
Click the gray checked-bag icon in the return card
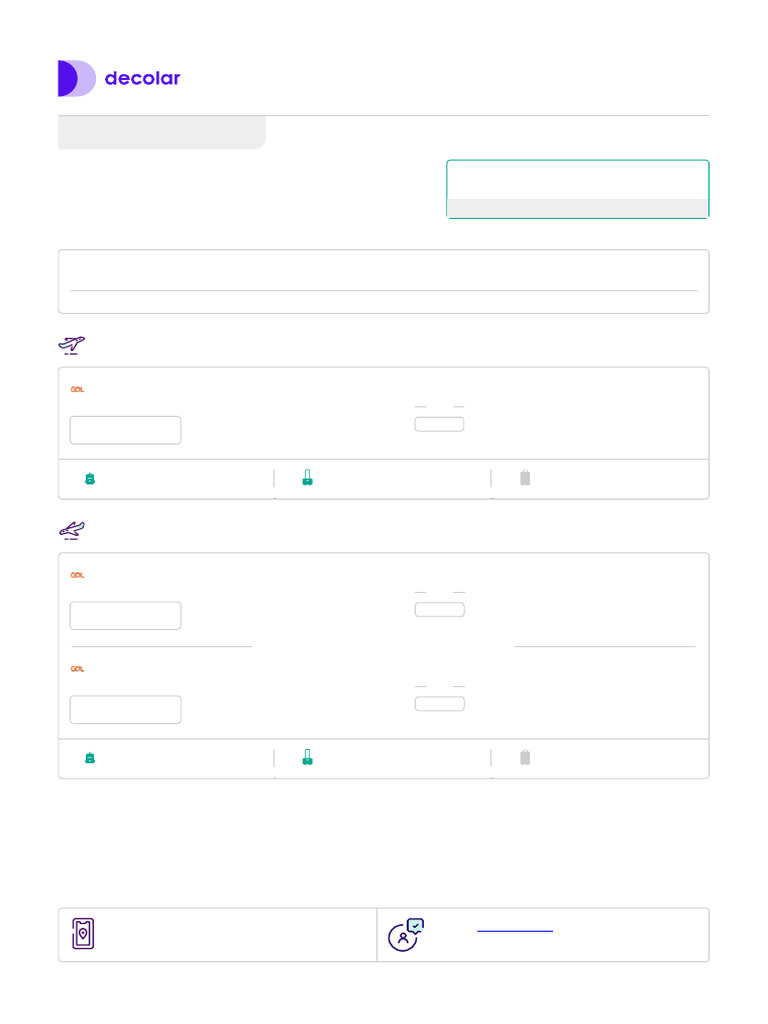click(525, 758)
